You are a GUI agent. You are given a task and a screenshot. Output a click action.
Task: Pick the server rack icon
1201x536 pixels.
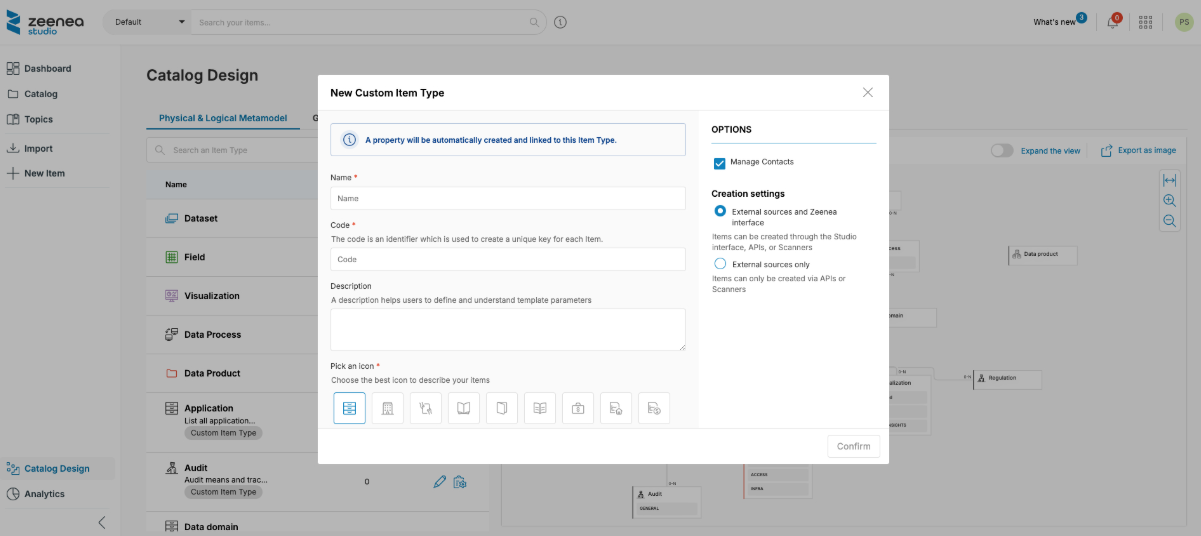[349, 408]
